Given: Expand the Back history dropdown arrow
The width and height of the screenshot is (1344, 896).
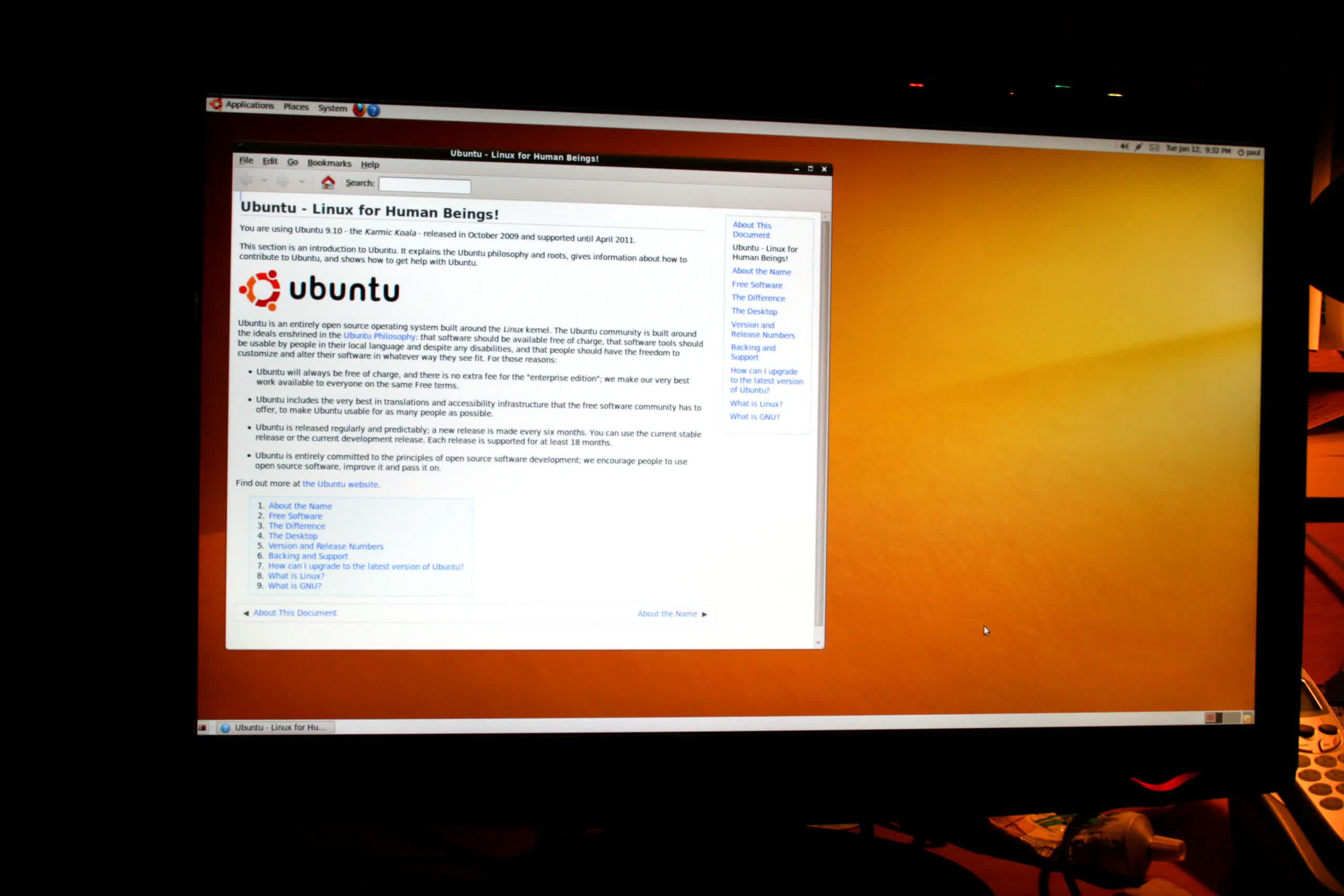Looking at the screenshot, I should pyautogui.click(x=264, y=181).
